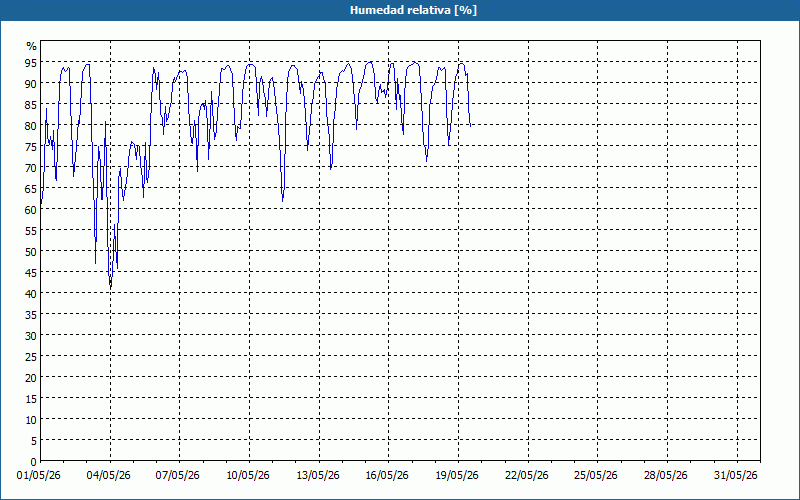Click the 20 value on y-axis
Screen dimensions: 800x500
coord(31,378)
